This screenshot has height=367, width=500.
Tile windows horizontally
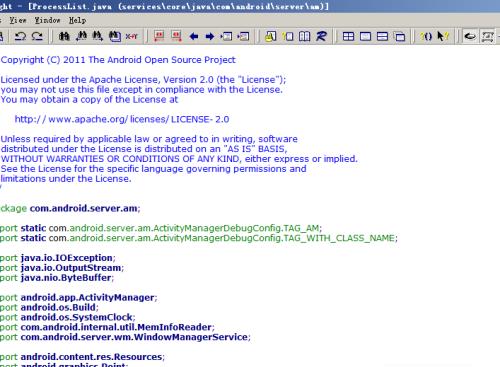(382, 36)
